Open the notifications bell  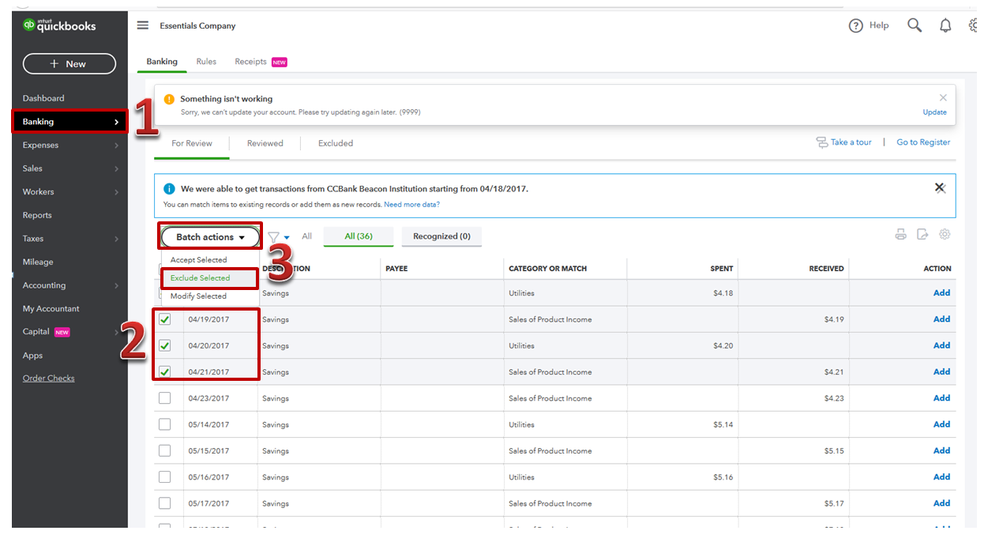[x=945, y=26]
